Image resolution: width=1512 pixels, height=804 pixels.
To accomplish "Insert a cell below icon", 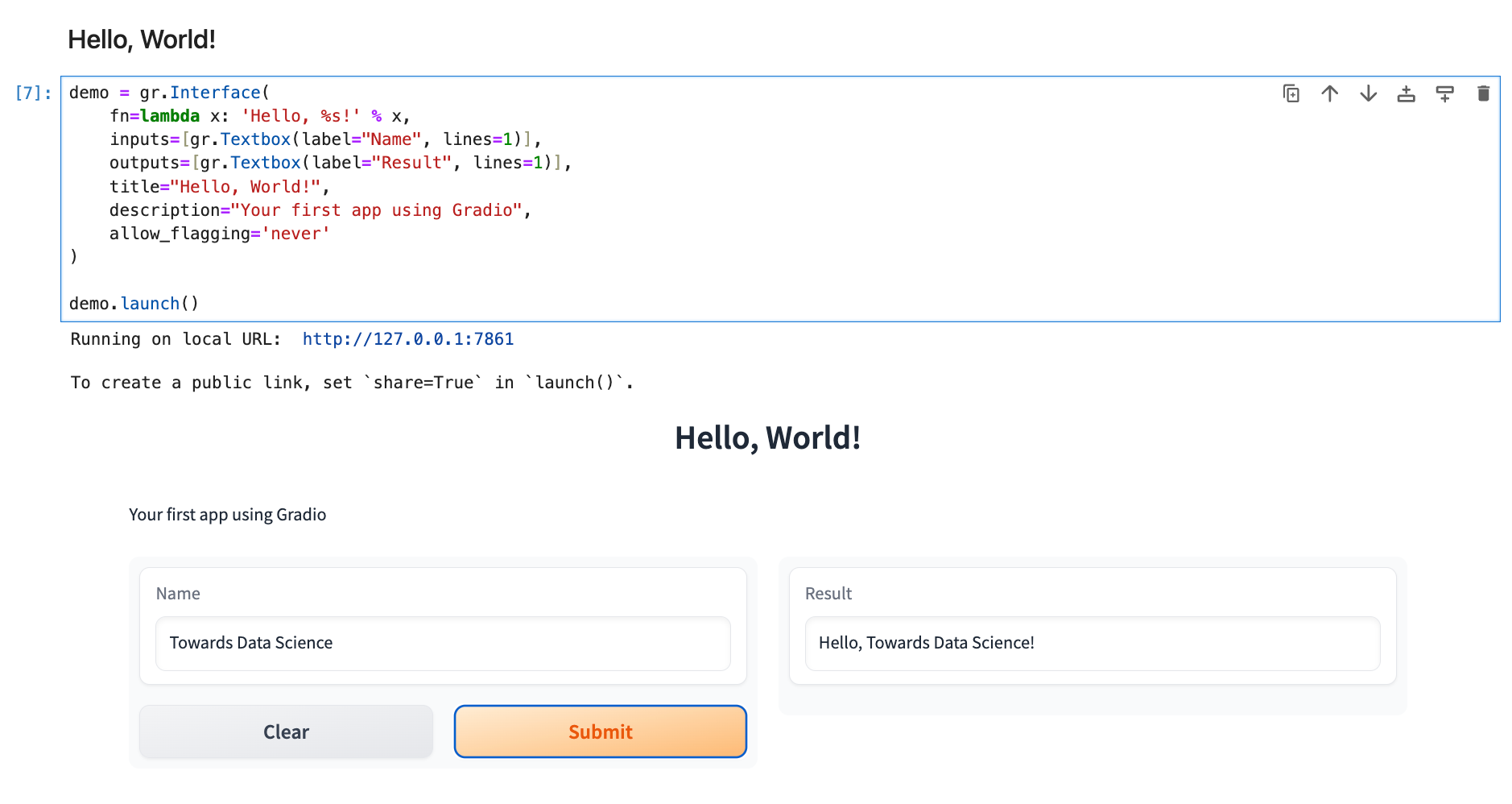I will pyautogui.click(x=1445, y=93).
